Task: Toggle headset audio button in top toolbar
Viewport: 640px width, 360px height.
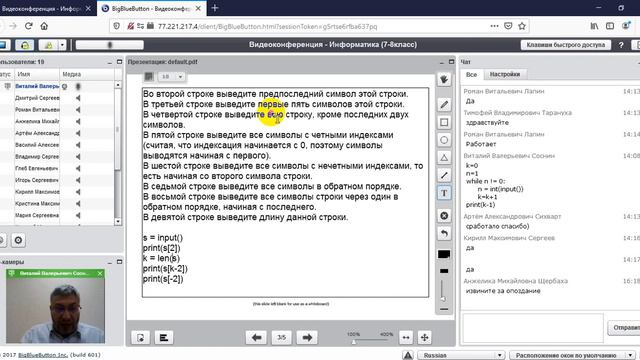Action: click(24, 45)
